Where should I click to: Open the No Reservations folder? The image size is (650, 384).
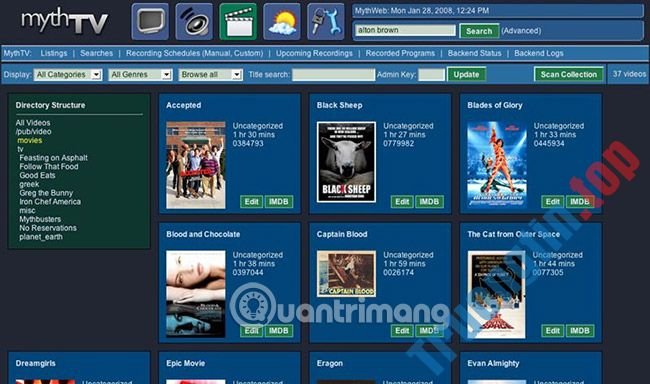tap(48, 228)
